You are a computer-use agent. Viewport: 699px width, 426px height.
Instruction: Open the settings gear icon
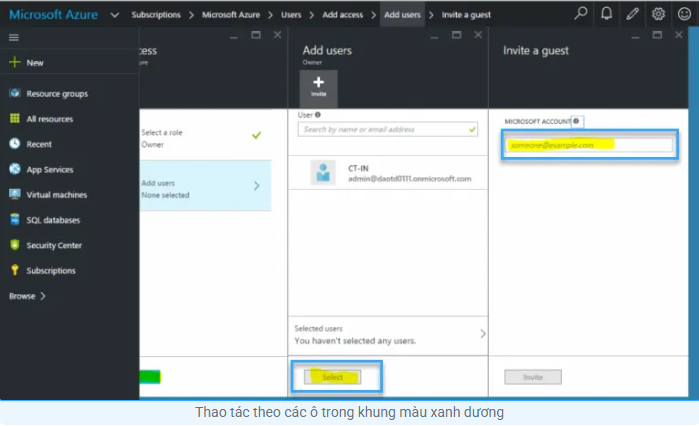658,14
